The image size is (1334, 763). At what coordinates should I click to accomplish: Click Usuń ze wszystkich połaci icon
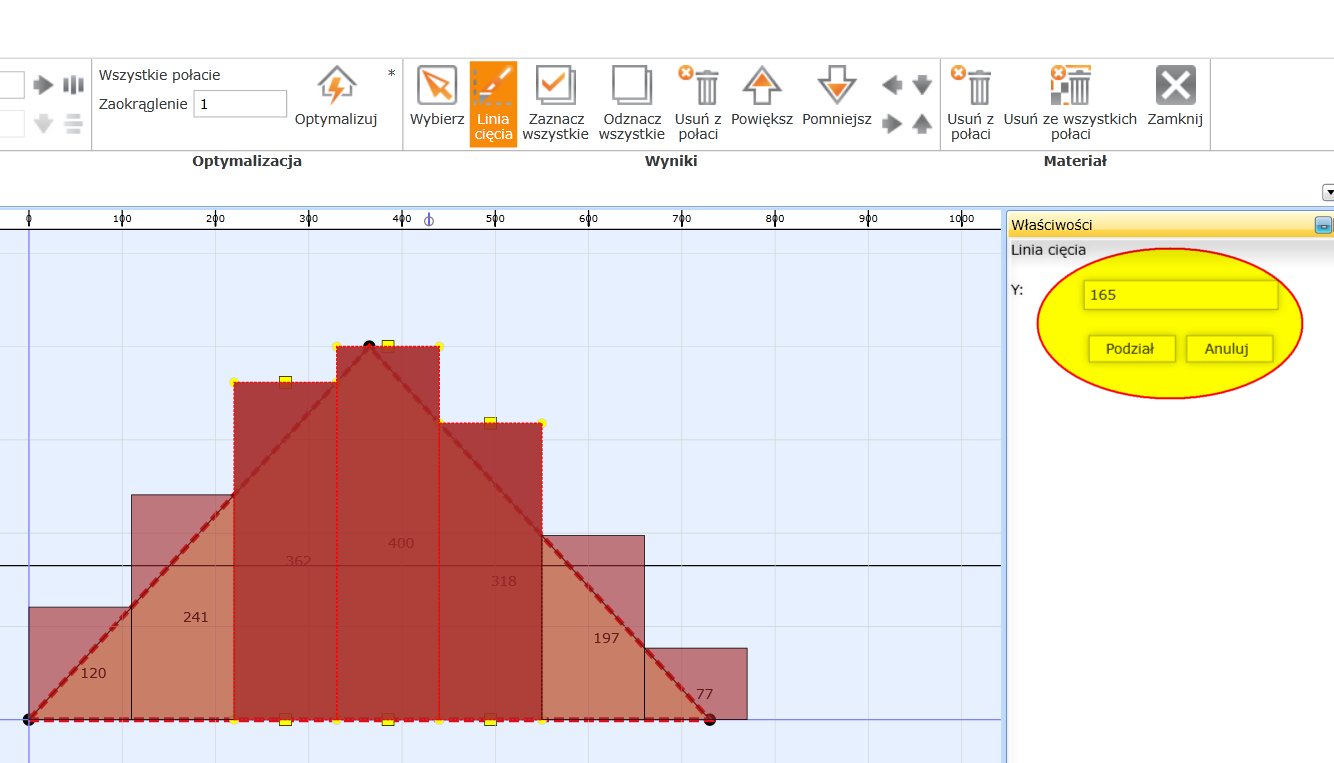[1070, 87]
